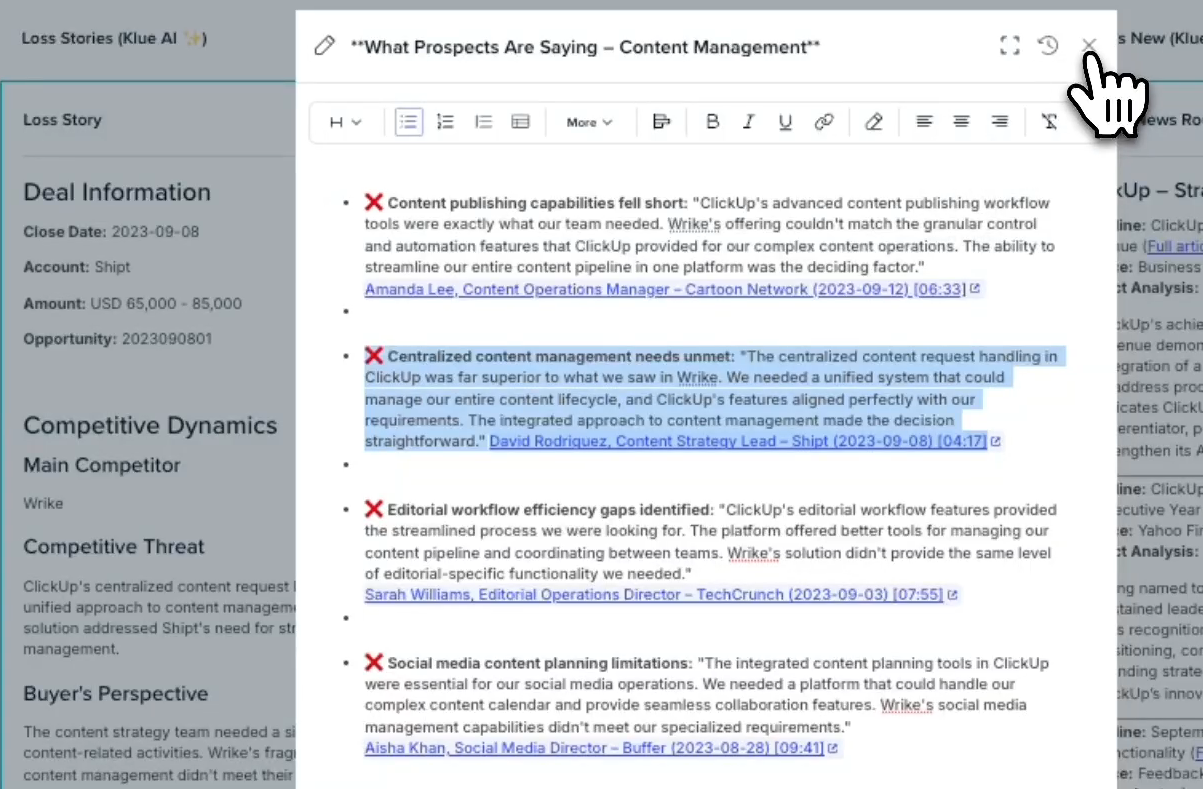This screenshot has height=789, width=1203.
Task: Click the pencil edit title icon
Action: click(324, 46)
